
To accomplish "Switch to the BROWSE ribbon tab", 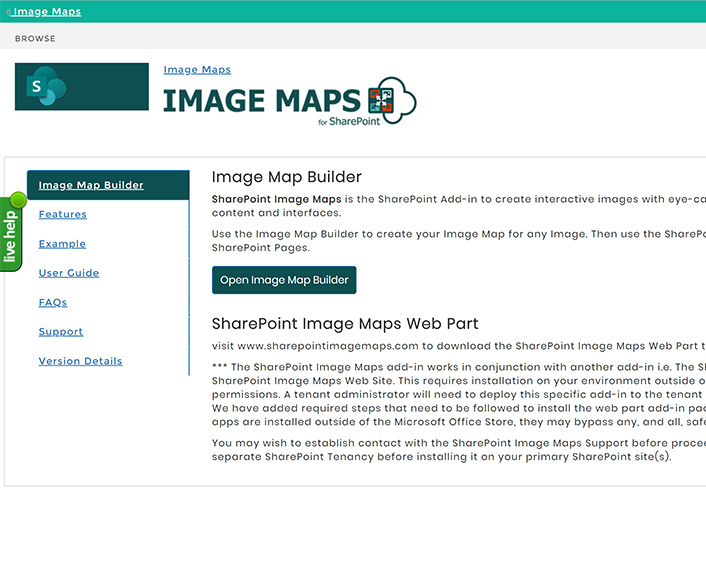I will click(35, 39).
